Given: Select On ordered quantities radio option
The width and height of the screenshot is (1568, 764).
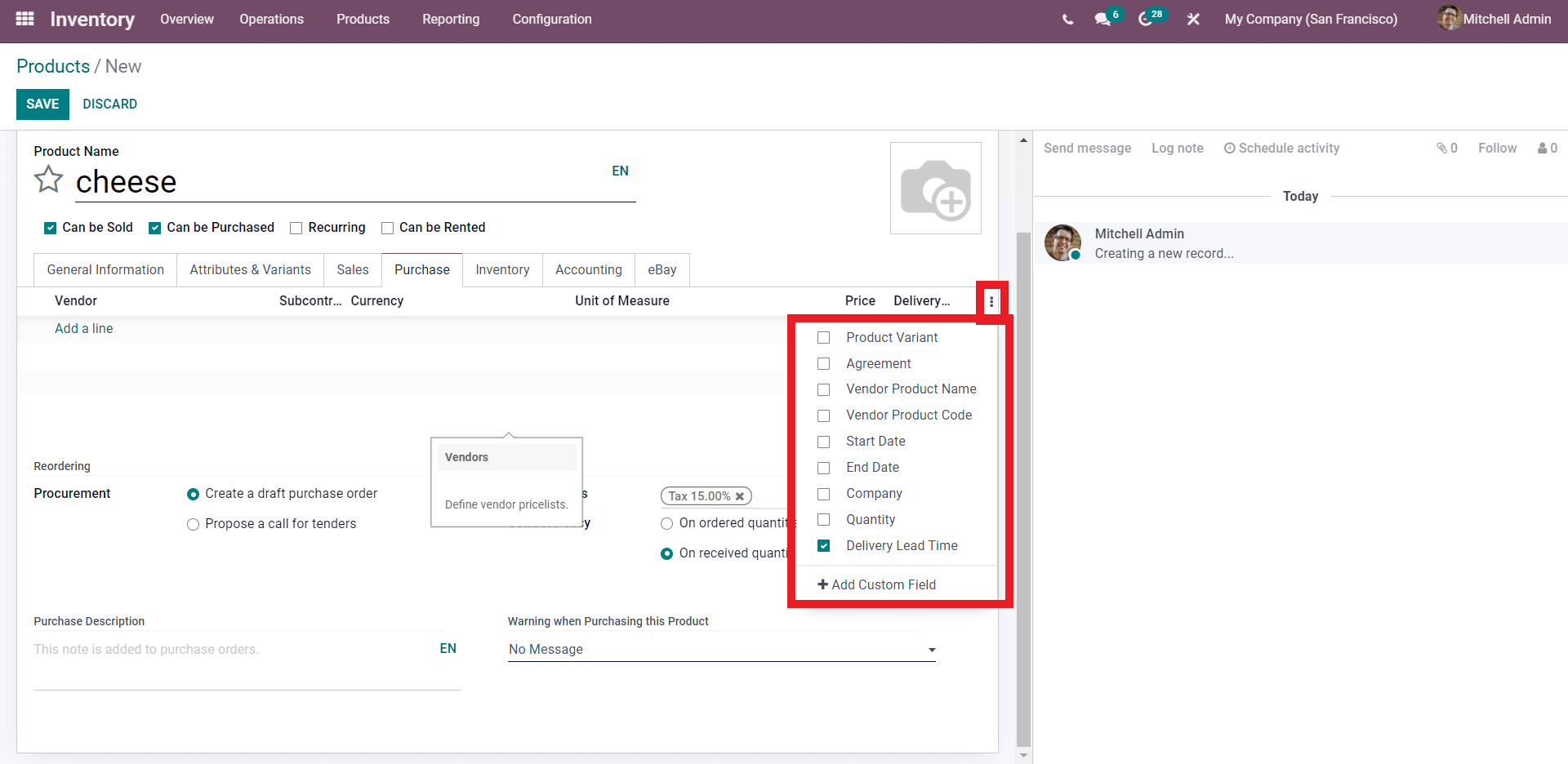Looking at the screenshot, I should pos(666,523).
